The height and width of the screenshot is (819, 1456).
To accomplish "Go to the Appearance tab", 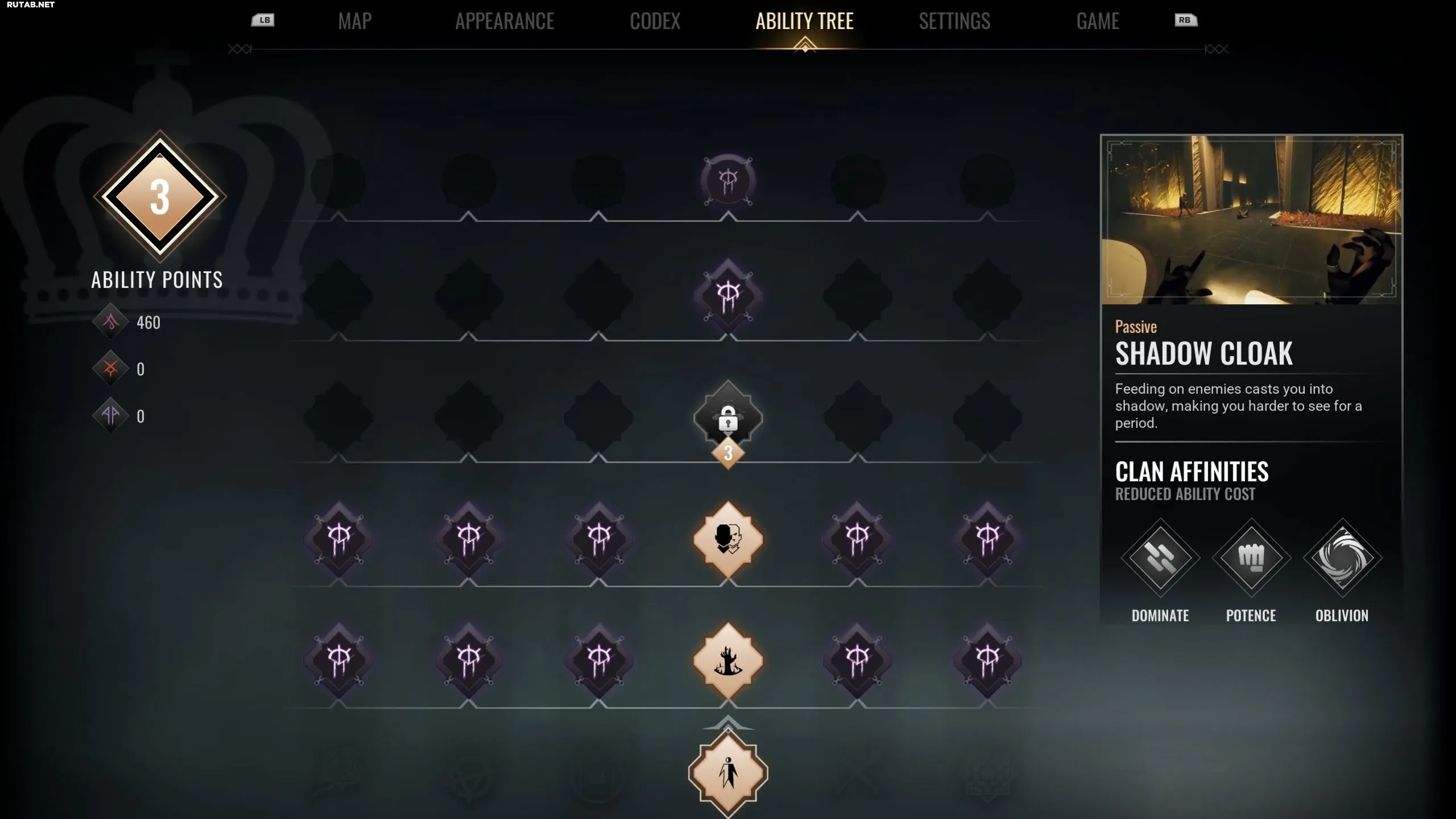I will pyautogui.click(x=504, y=22).
